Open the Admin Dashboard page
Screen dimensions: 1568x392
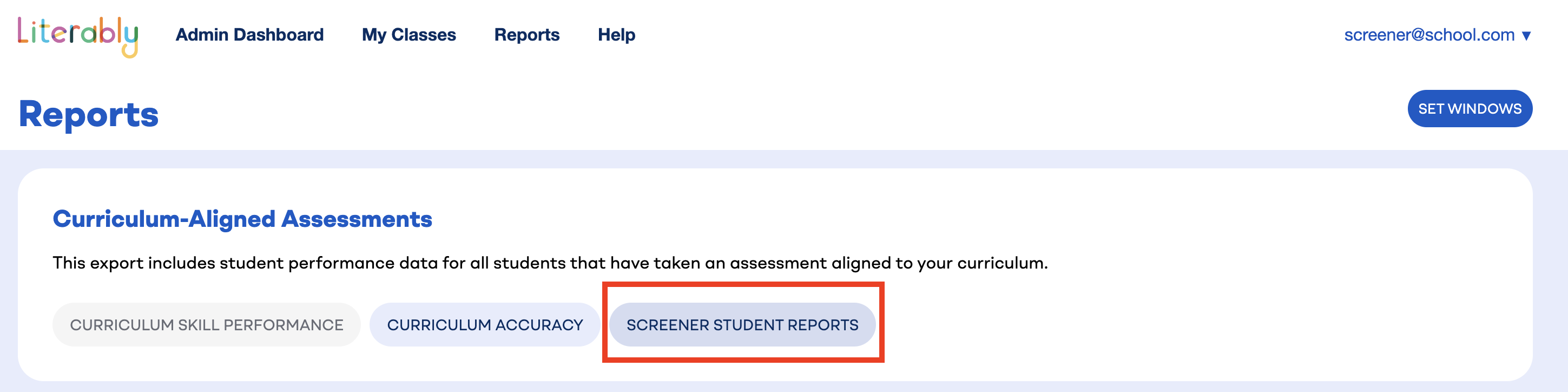249,35
